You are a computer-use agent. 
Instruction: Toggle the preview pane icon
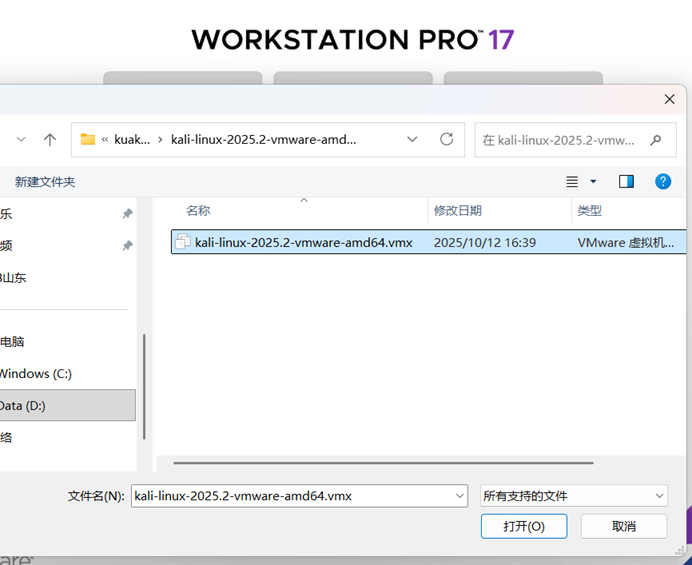click(x=626, y=181)
